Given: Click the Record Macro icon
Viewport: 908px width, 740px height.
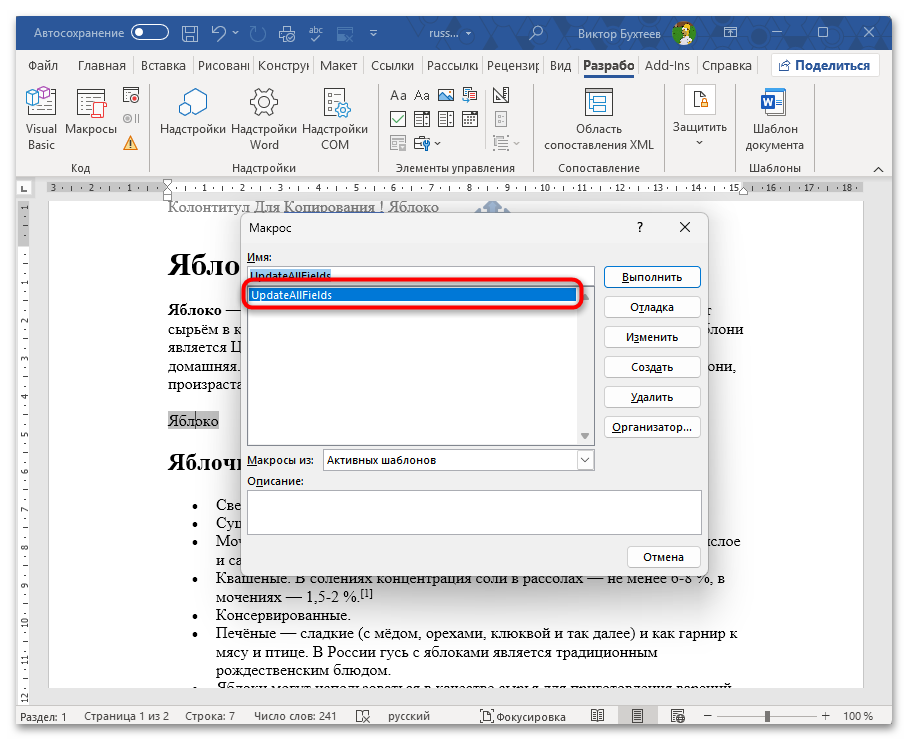Looking at the screenshot, I should [x=131, y=96].
